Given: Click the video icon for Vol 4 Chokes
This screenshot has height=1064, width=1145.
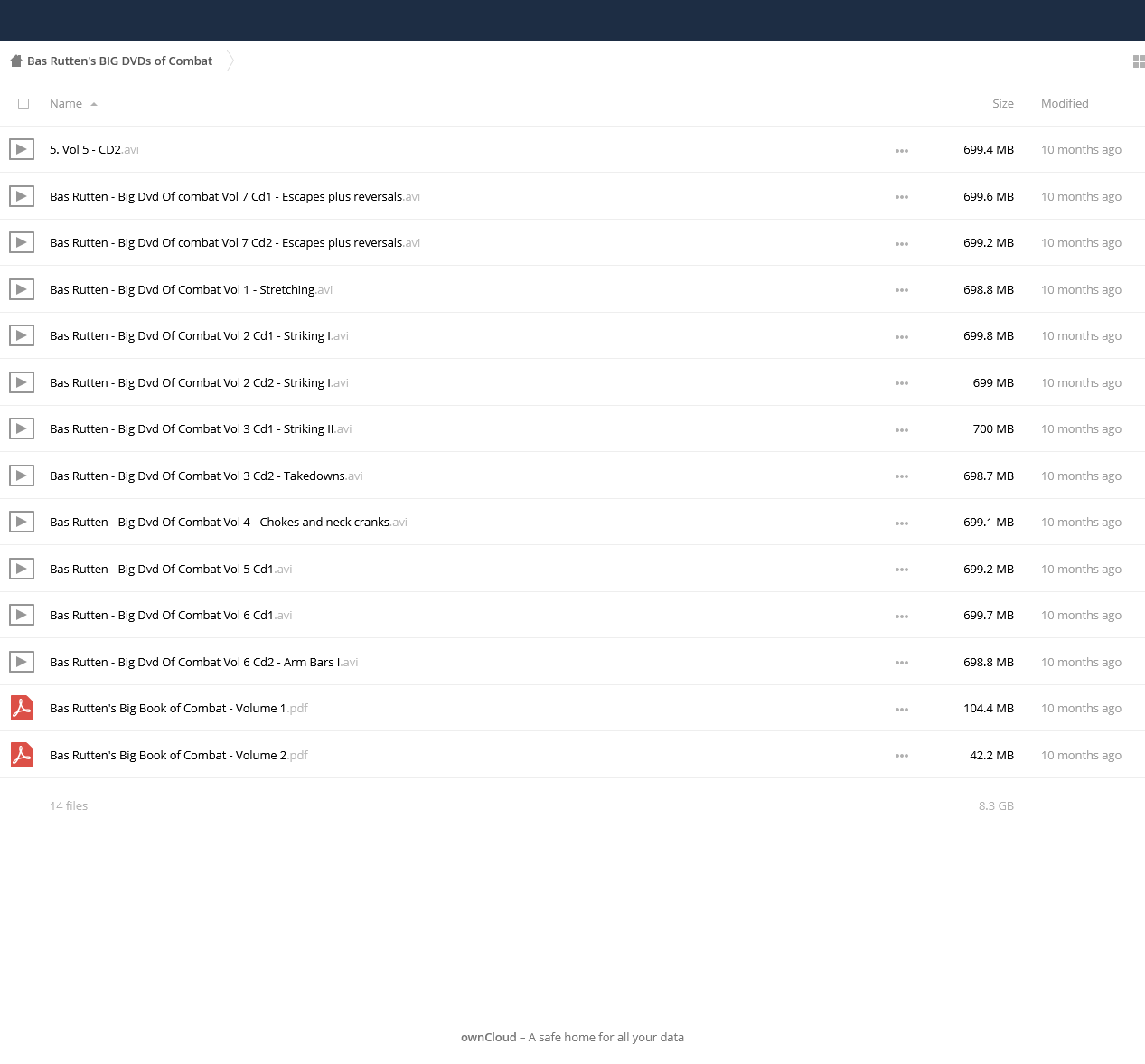Looking at the screenshot, I should point(22,522).
